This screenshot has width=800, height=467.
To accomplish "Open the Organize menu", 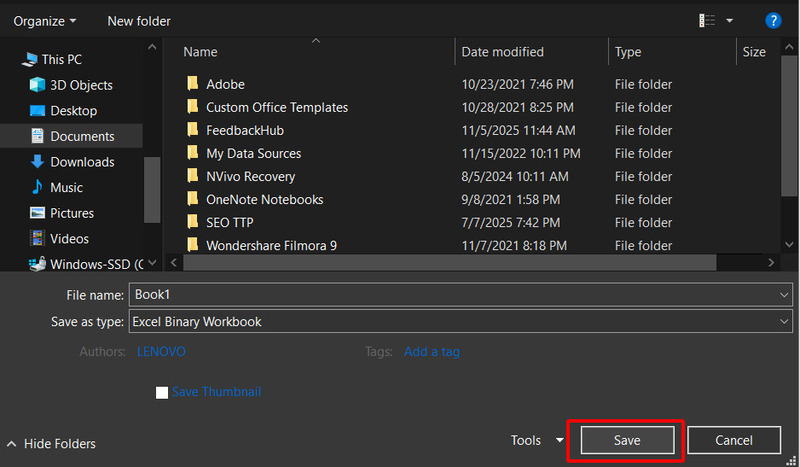I will coord(45,21).
